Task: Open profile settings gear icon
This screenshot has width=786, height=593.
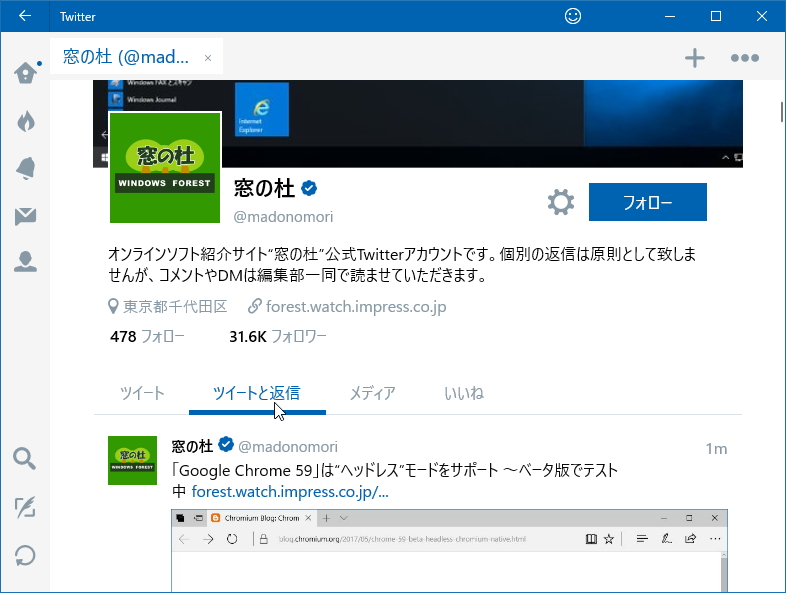Action: click(561, 203)
